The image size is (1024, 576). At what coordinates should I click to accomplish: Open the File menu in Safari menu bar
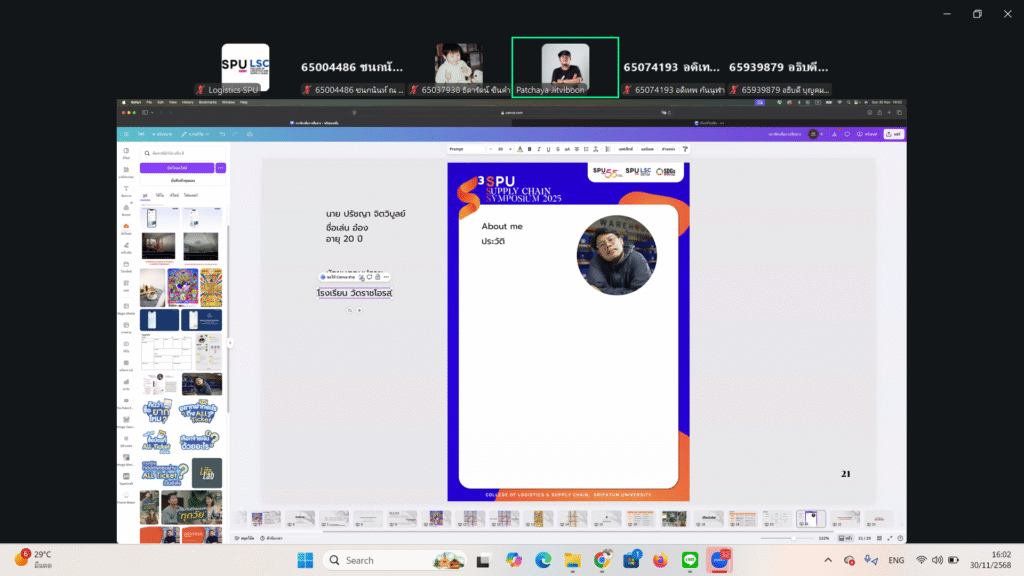point(148,102)
